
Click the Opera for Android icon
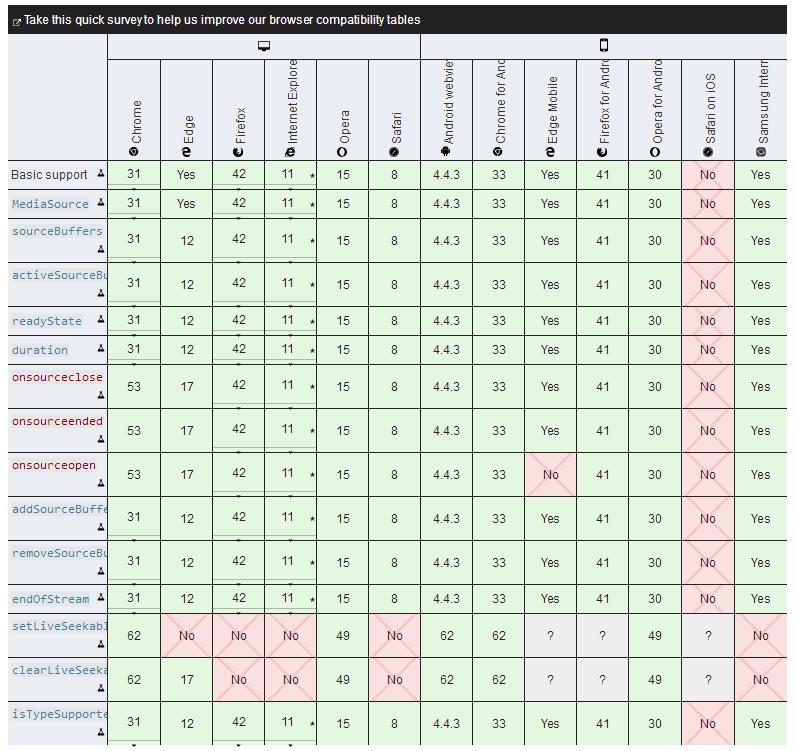[655, 151]
